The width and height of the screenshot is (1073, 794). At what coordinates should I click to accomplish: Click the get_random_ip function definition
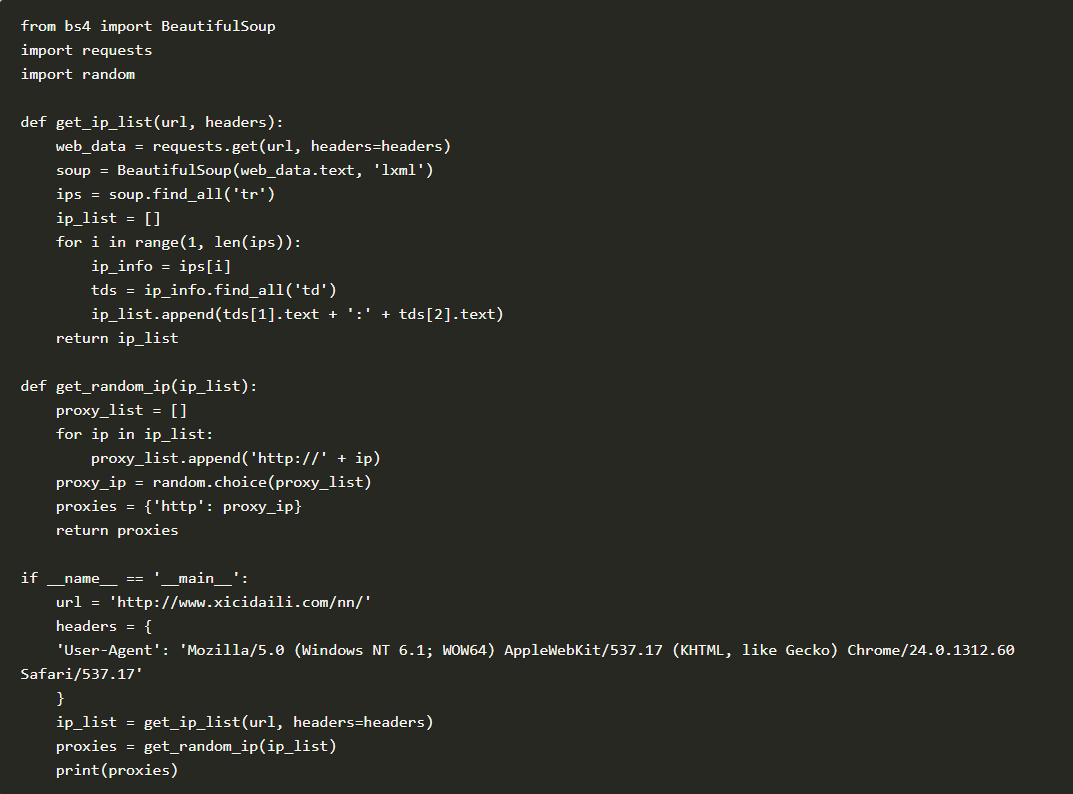click(x=139, y=386)
